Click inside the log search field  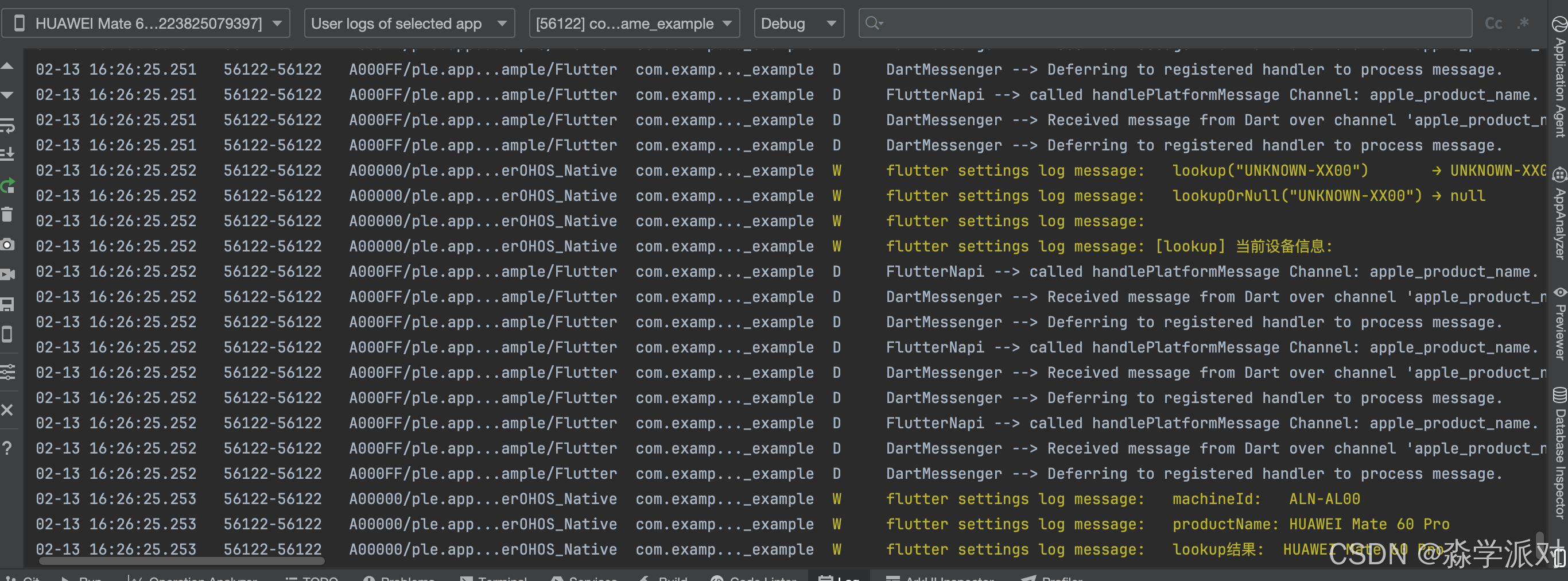[x=1165, y=24]
